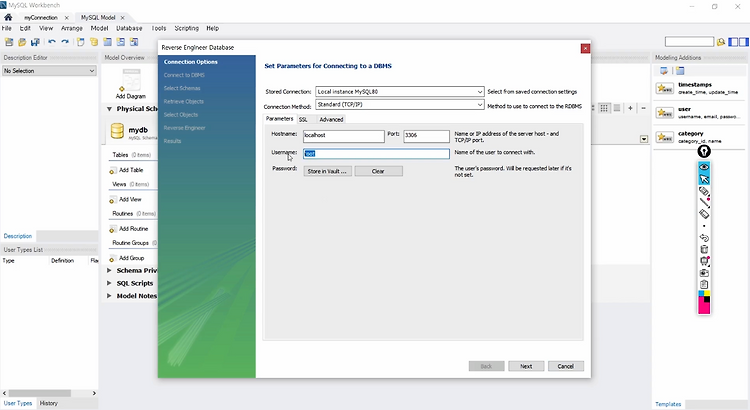Pick the yellow color swatch in annotation bar
The width and height of the screenshot is (750, 410).
(x=707, y=293)
